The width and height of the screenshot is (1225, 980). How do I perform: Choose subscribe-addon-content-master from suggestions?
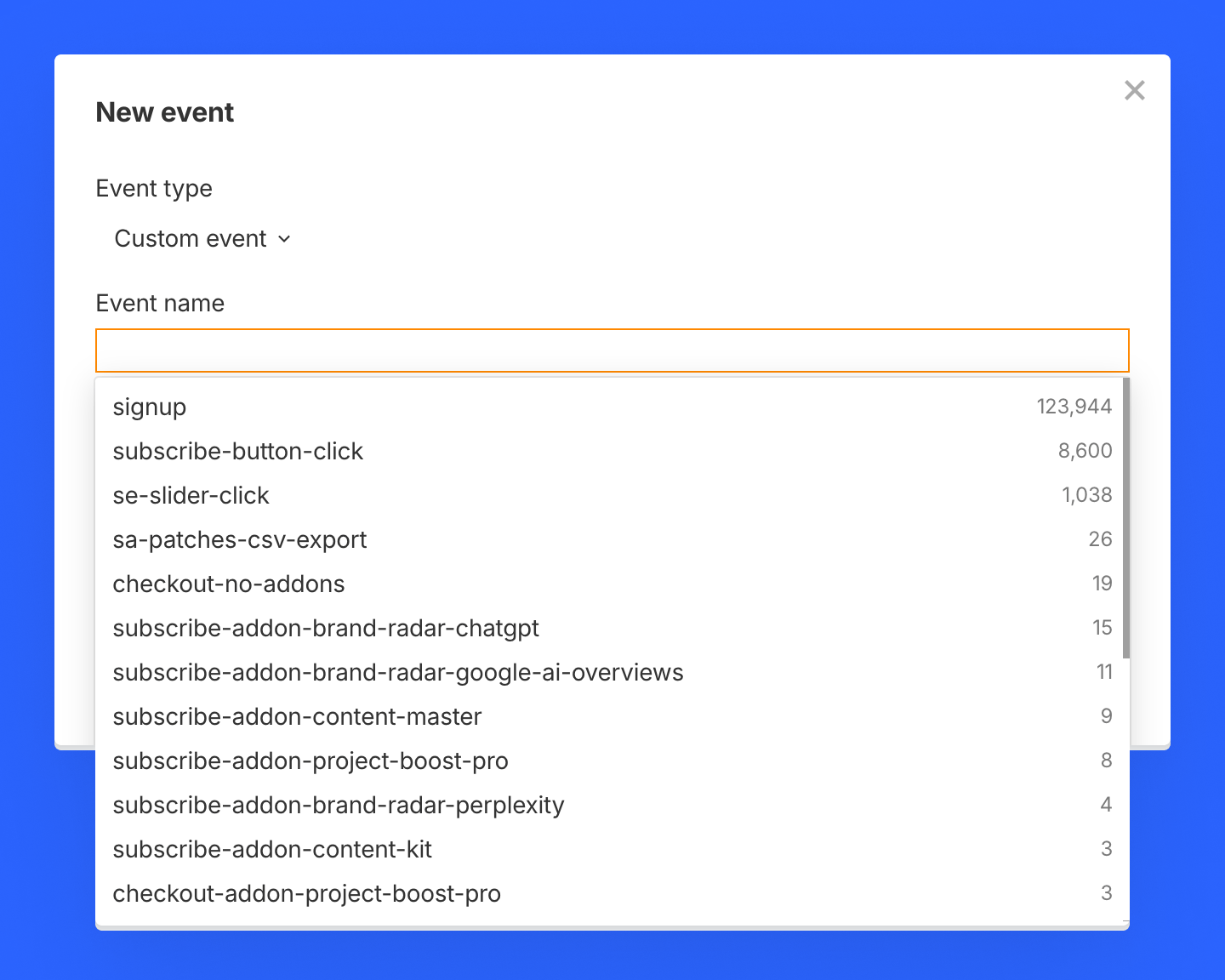[297, 717]
